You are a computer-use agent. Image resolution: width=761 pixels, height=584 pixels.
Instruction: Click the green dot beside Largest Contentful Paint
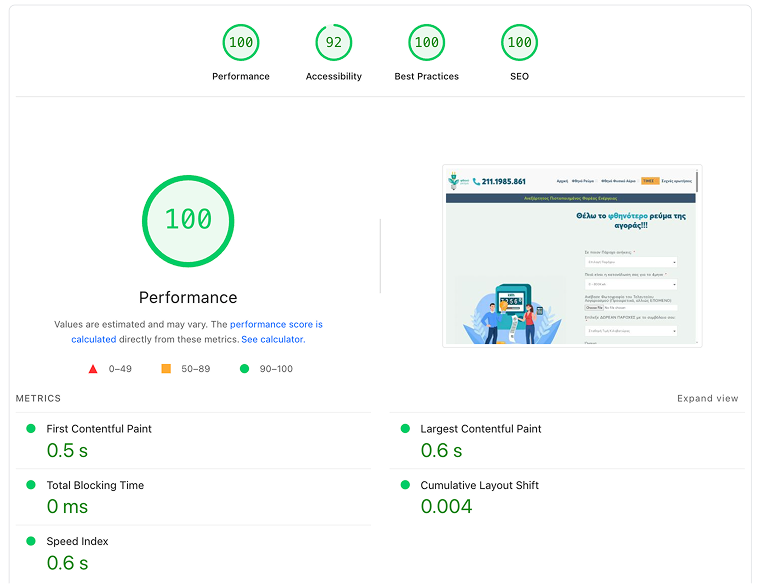405,429
